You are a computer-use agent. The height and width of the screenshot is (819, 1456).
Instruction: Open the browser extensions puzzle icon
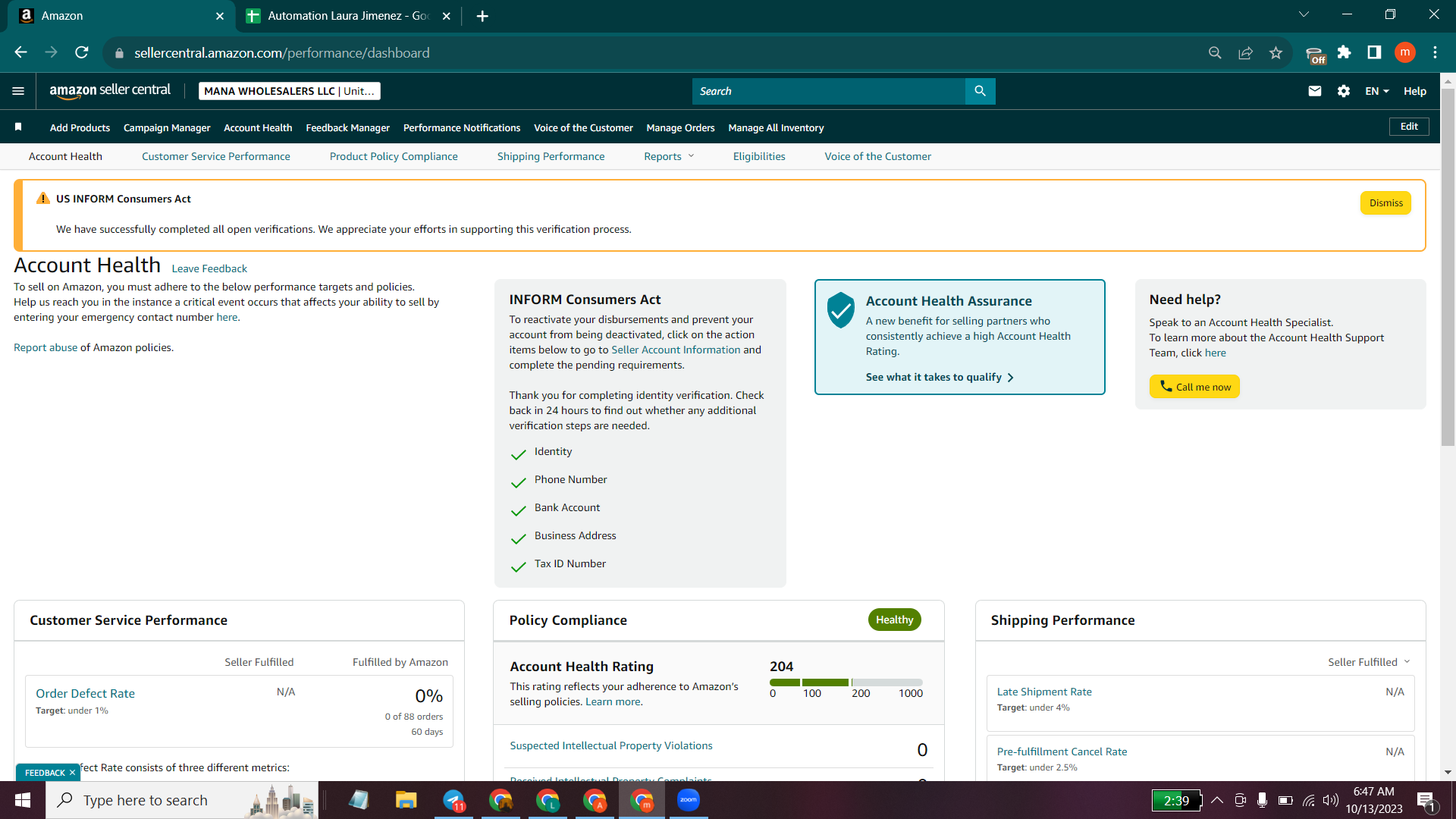point(1344,52)
